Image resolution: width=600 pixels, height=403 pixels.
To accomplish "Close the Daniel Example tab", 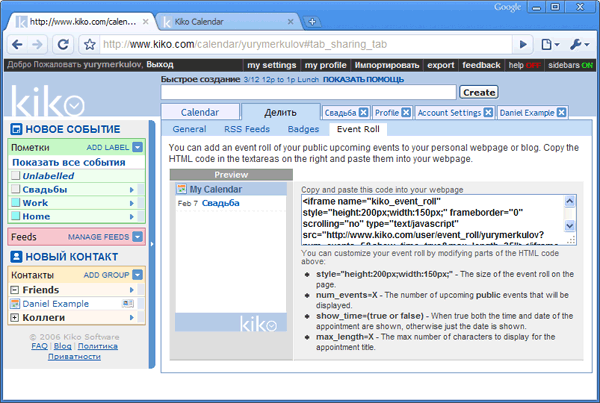I will [x=561, y=113].
